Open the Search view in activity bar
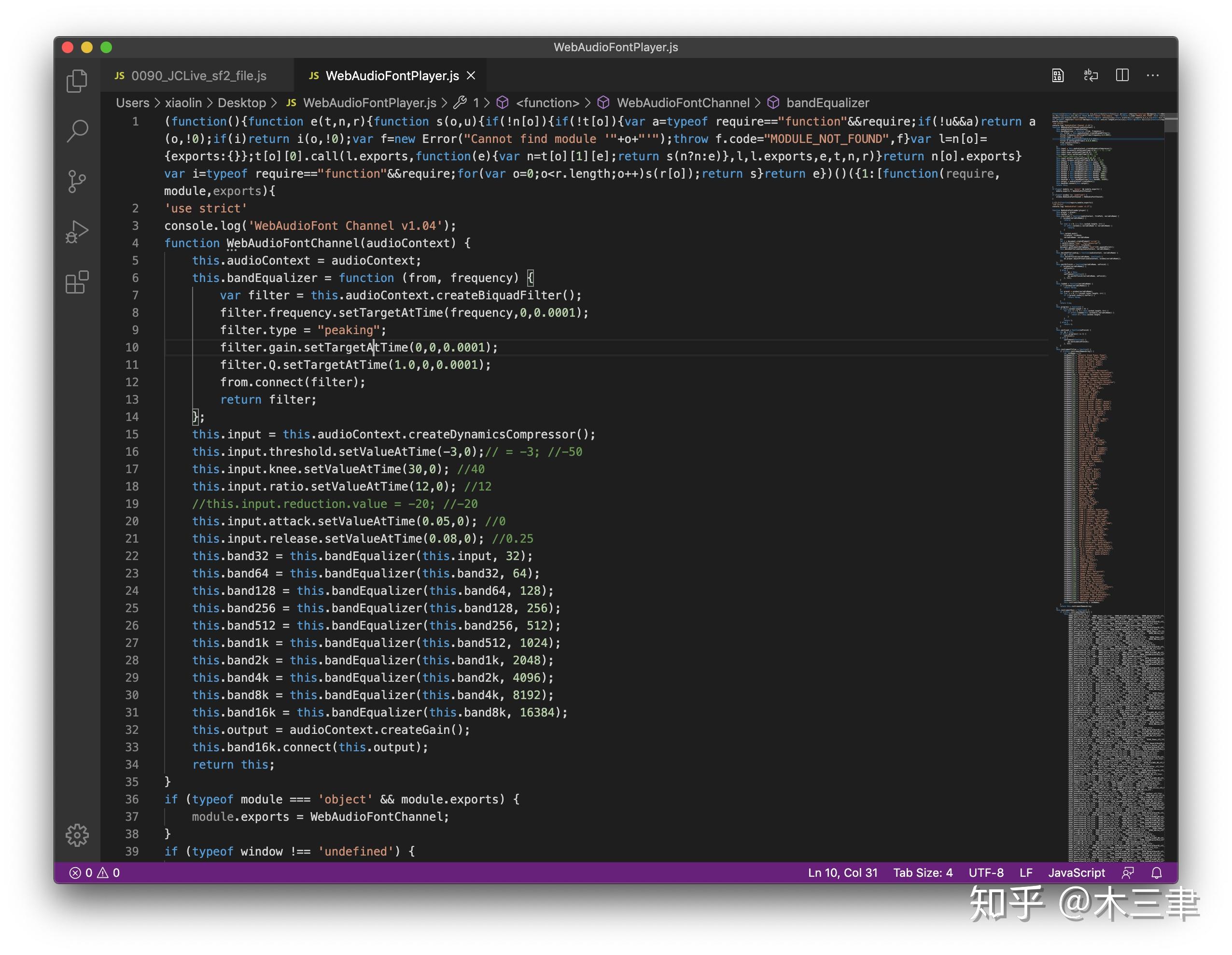The image size is (1232, 955). pos(77,131)
